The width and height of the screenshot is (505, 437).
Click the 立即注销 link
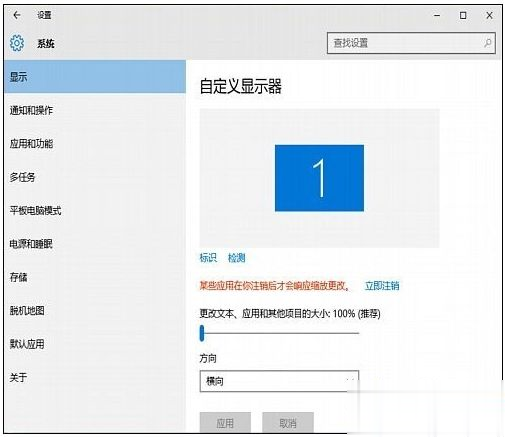[x=382, y=286]
